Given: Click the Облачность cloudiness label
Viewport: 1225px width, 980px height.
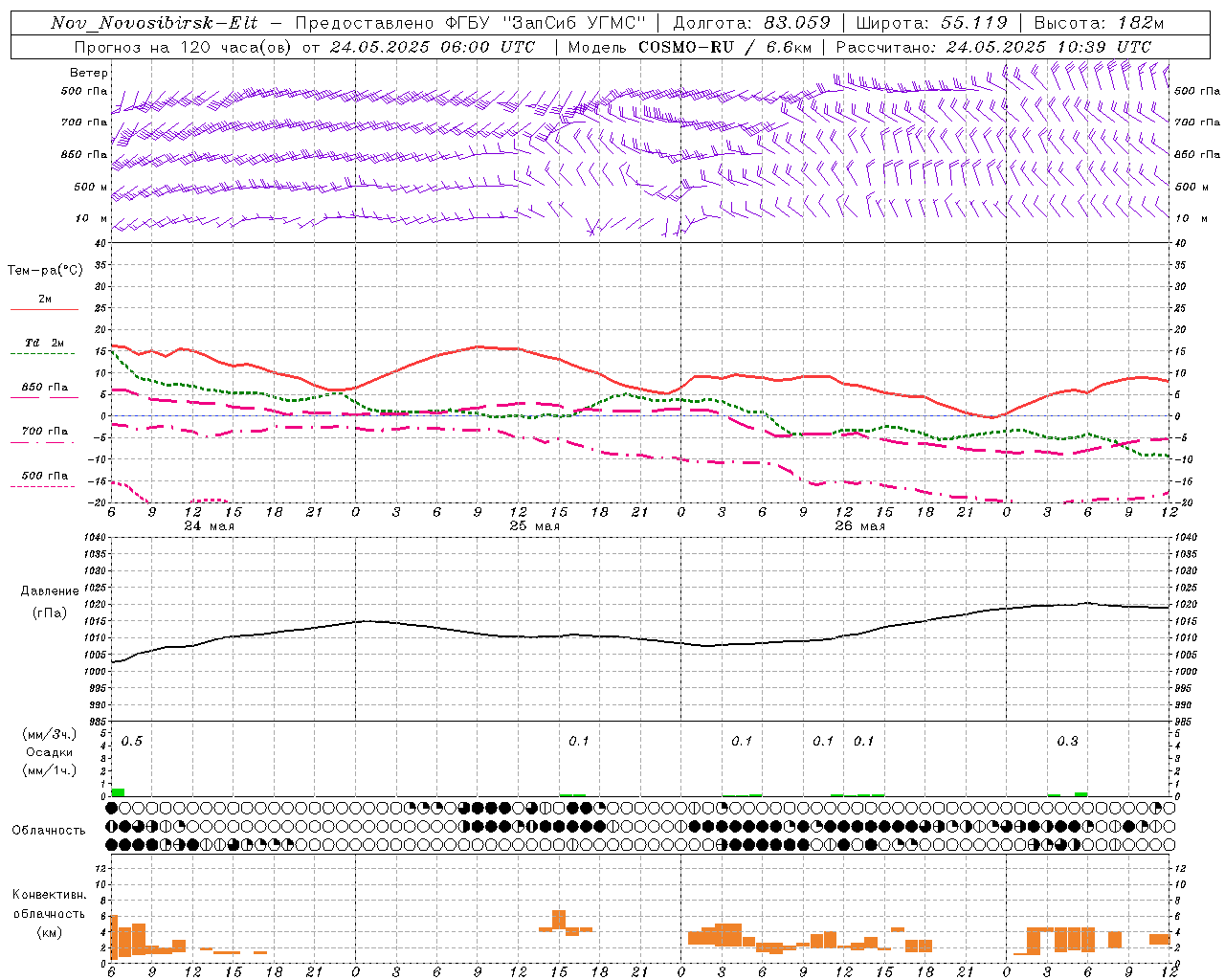Looking at the screenshot, I should tap(49, 830).
